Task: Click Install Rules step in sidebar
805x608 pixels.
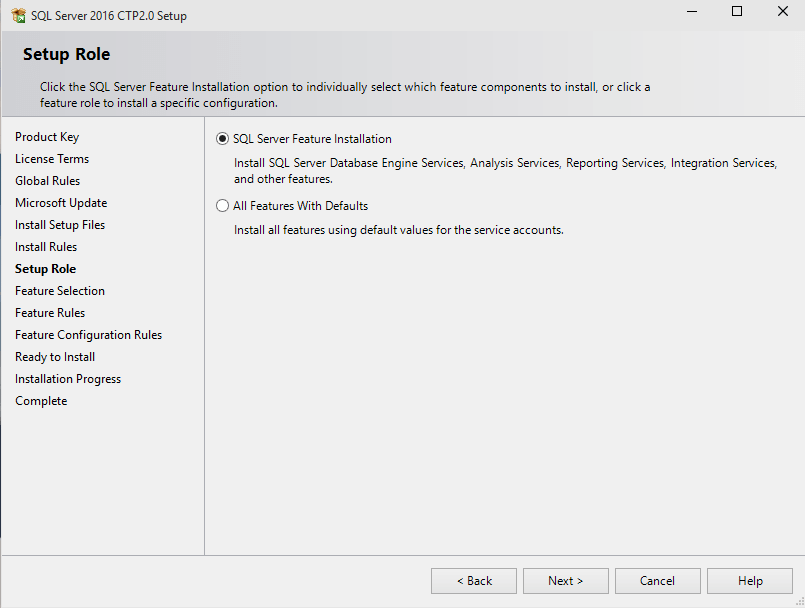Action: point(46,247)
